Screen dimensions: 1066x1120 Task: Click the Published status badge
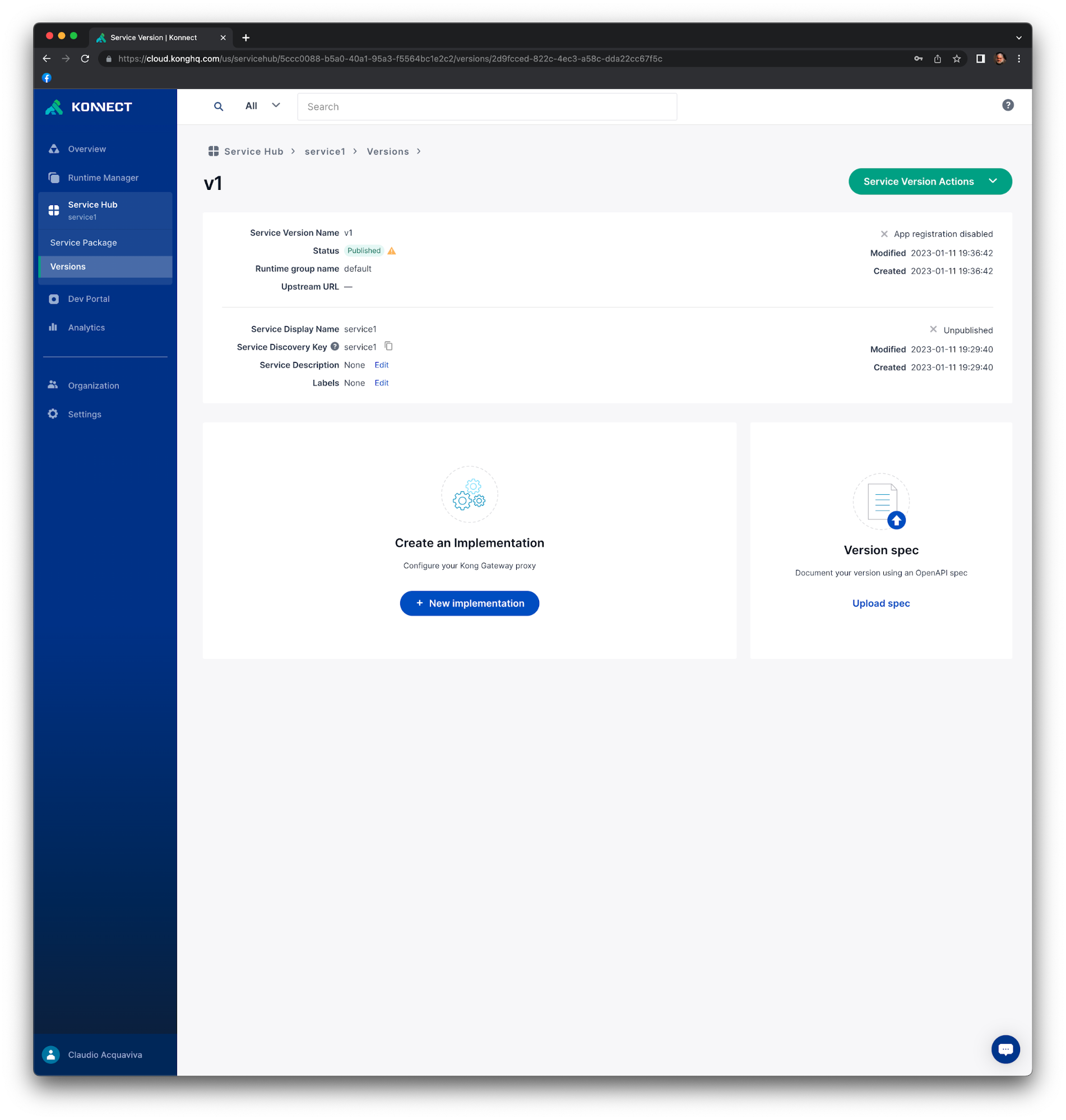(x=364, y=250)
